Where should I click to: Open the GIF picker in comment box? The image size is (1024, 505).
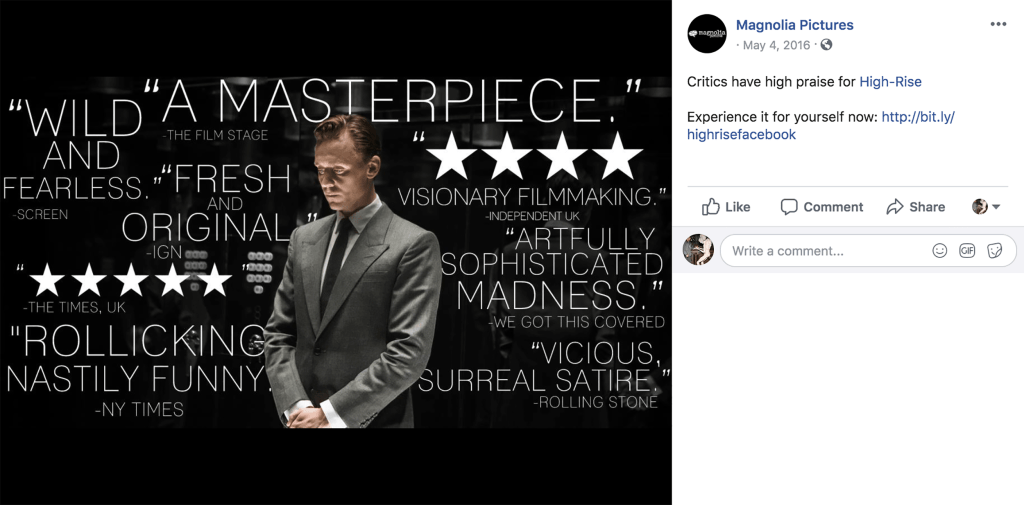point(967,251)
